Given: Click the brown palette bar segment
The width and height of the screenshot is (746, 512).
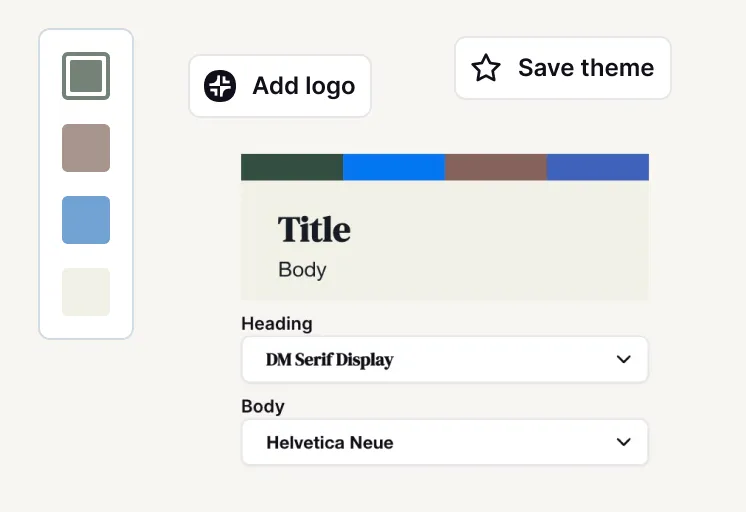Looking at the screenshot, I should (496, 167).
